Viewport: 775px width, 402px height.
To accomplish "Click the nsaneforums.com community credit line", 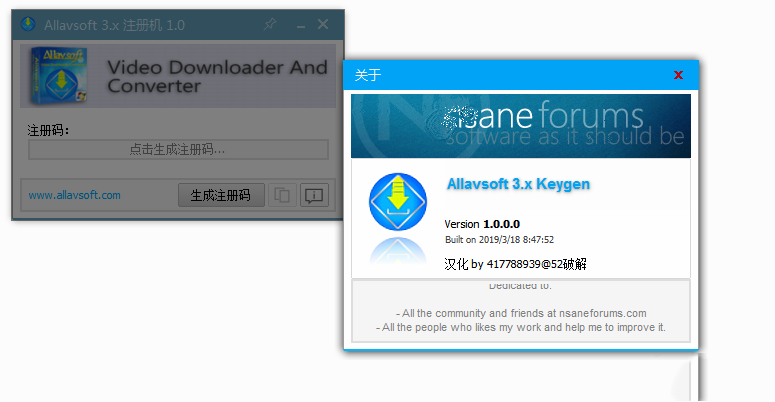I will [521, 313].
